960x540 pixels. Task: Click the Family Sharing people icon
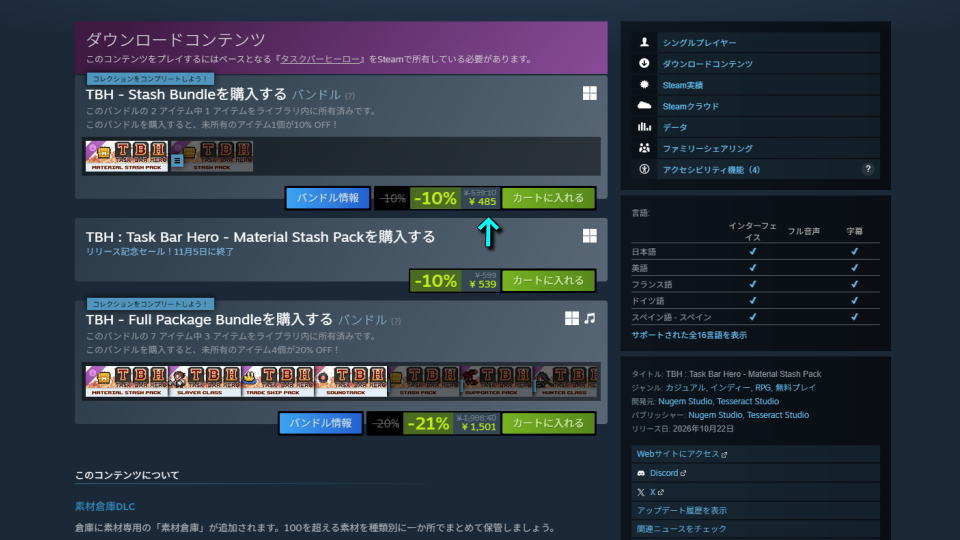click(644, 148)
